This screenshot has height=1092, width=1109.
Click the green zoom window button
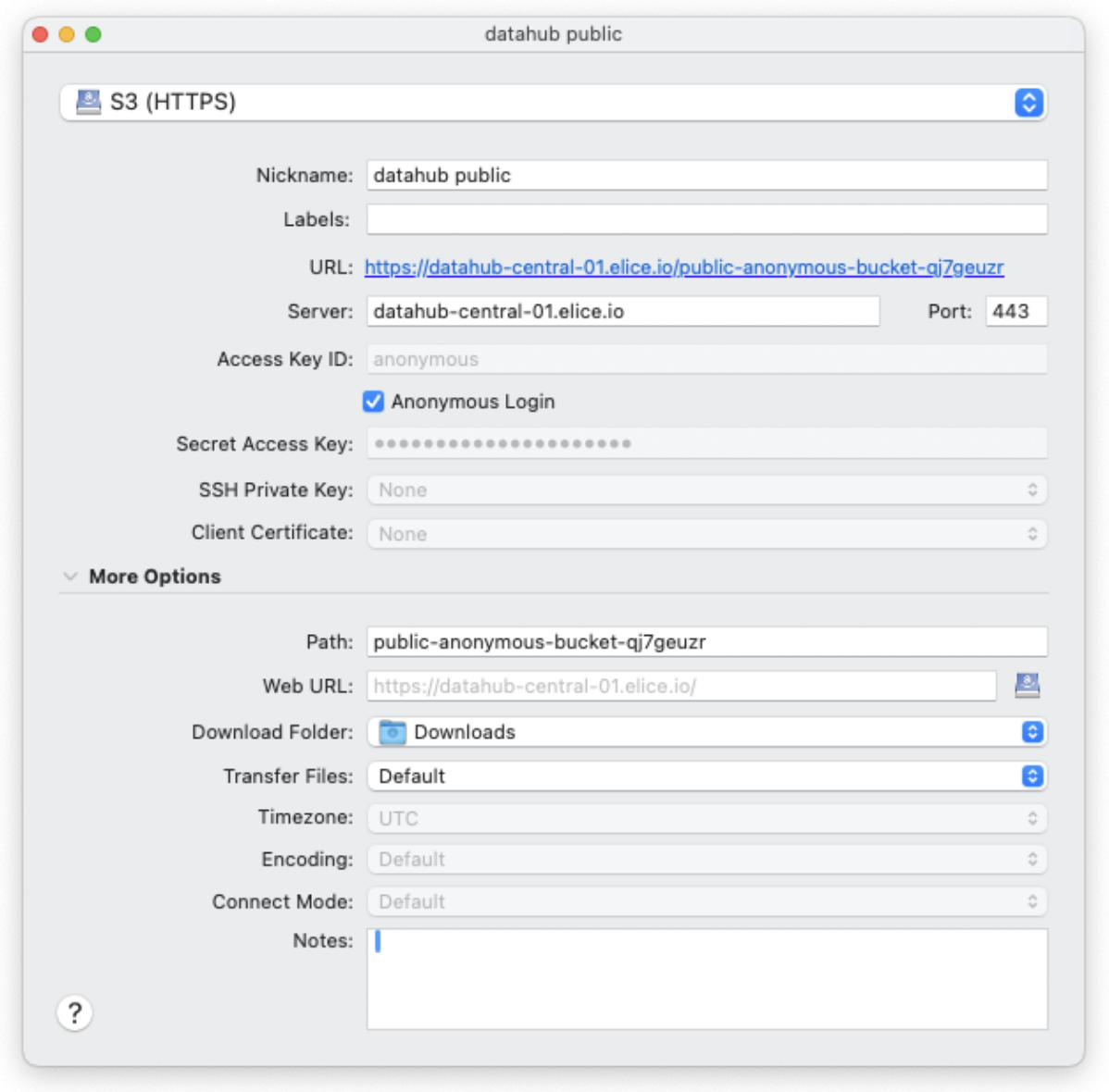click(x=93, y=34)
